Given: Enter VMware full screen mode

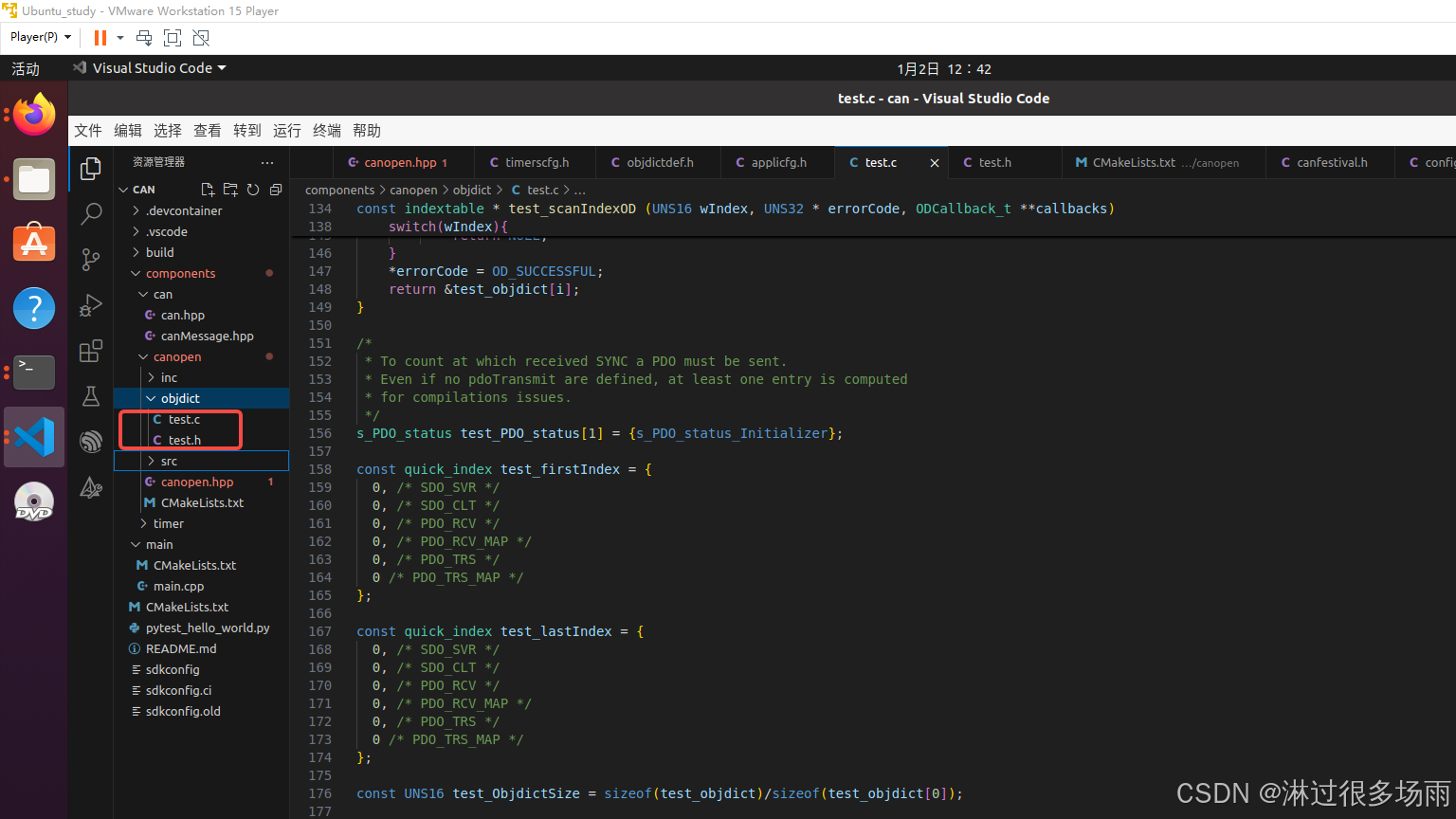Looking at the screenshot, I should 173,38.
